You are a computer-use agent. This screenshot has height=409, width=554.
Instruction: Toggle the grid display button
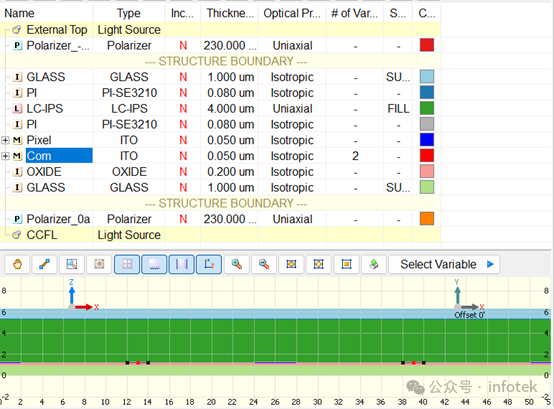pos(127,264)
